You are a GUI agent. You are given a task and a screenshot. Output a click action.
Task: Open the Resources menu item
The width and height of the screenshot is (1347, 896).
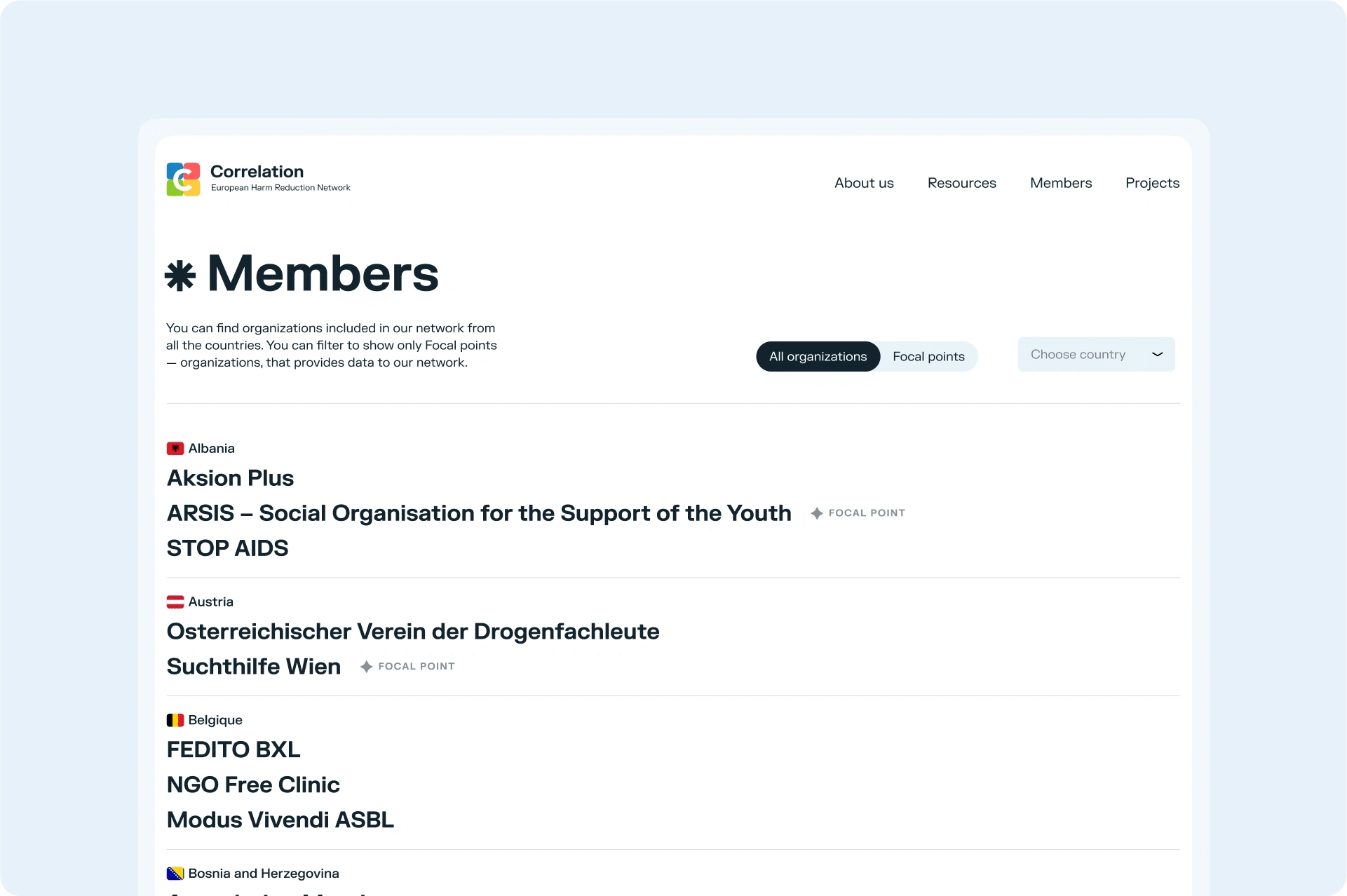pyautogui.click(x=961, y=183)
